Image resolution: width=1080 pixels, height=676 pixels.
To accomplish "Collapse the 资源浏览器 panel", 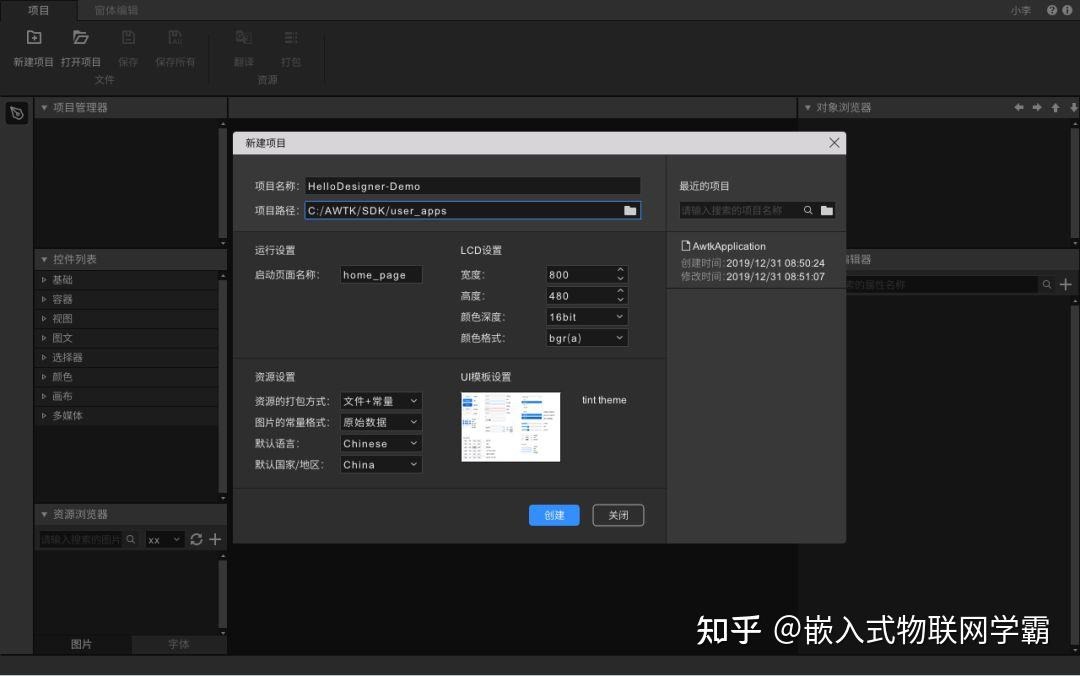I will (44, 514).
